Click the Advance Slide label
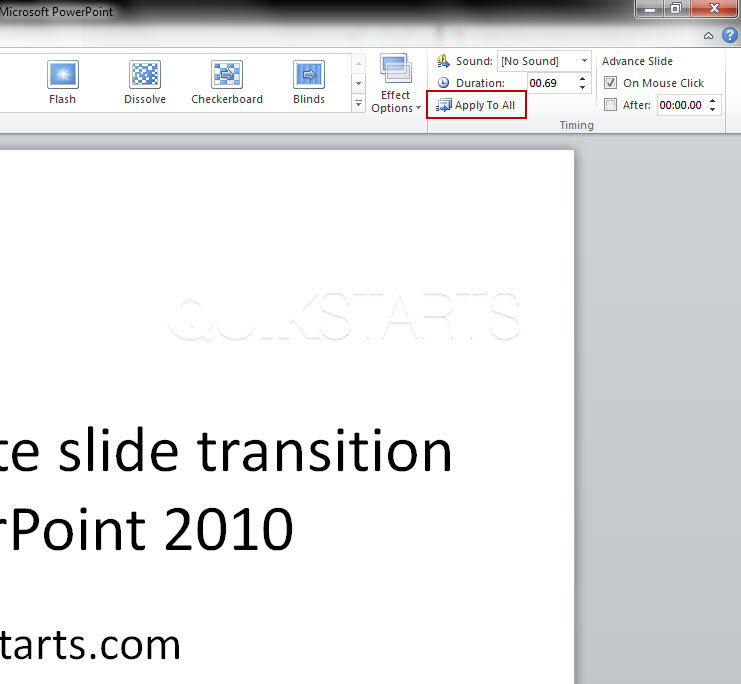Screen dimensions: 741x684 (x=637, y=61)
